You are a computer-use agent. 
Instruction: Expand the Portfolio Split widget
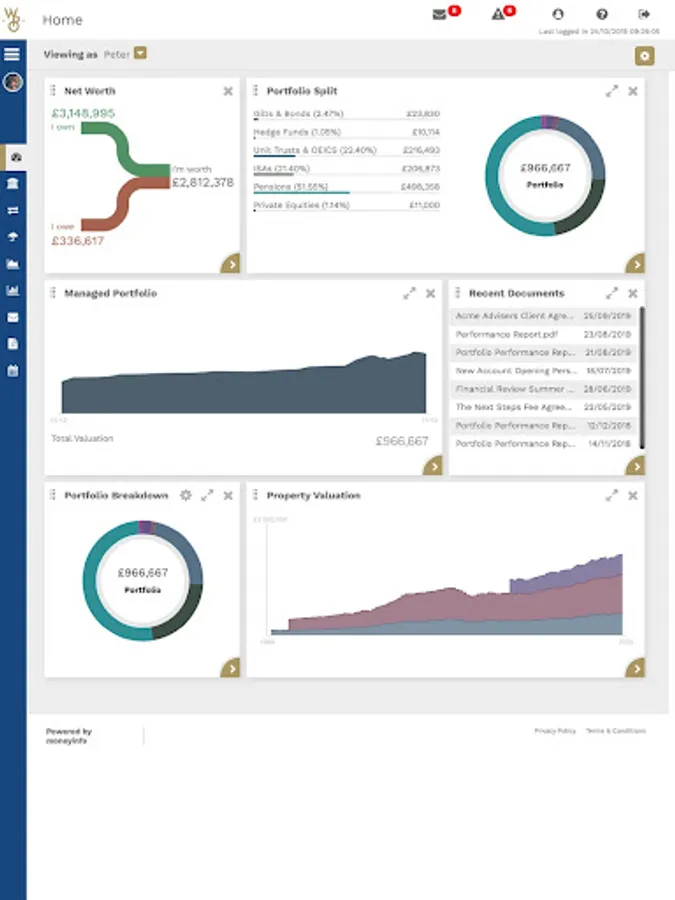pyautogui.click(x=612, y=91)
